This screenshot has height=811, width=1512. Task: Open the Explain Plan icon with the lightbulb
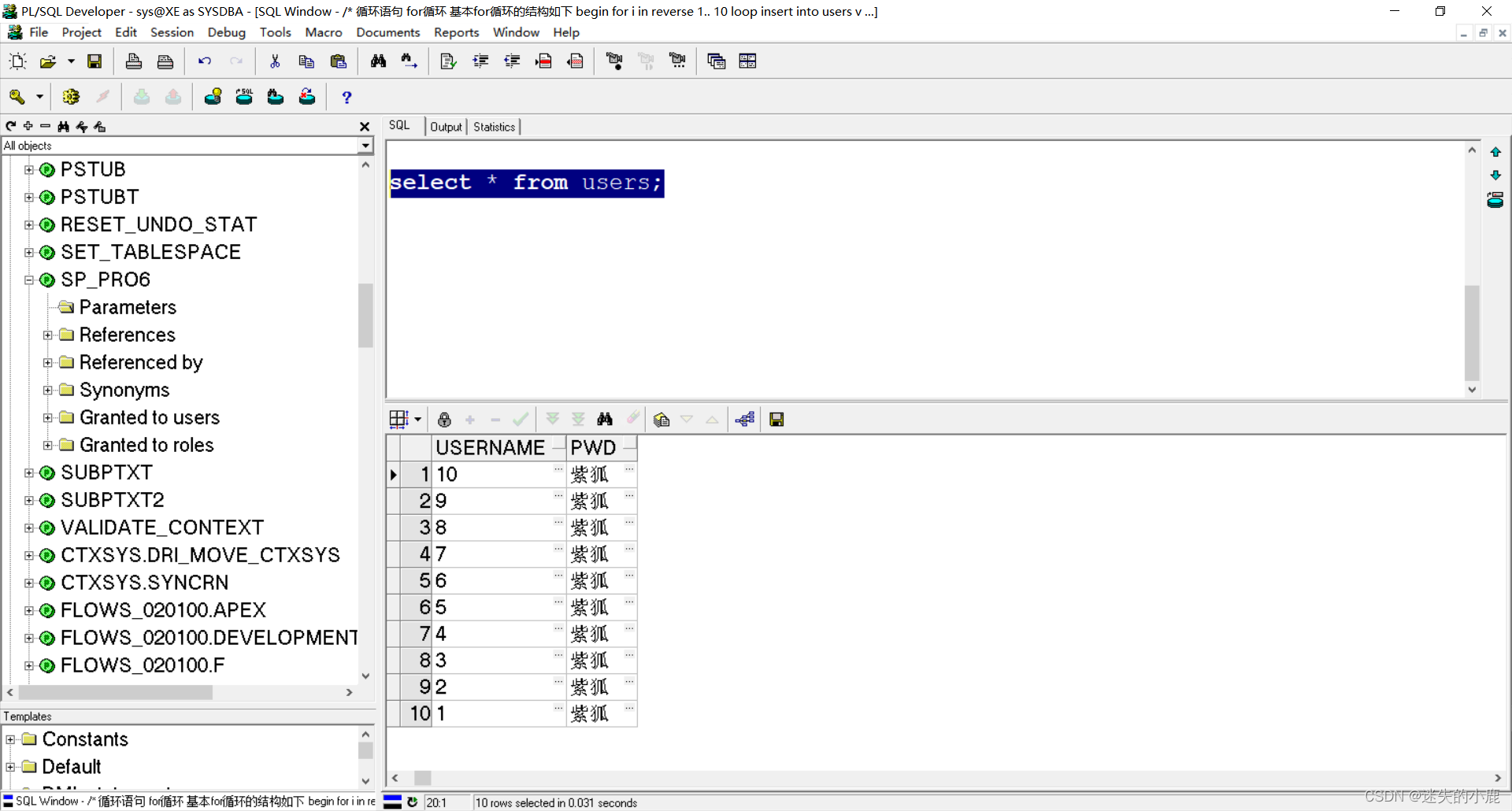pos(213,97)
